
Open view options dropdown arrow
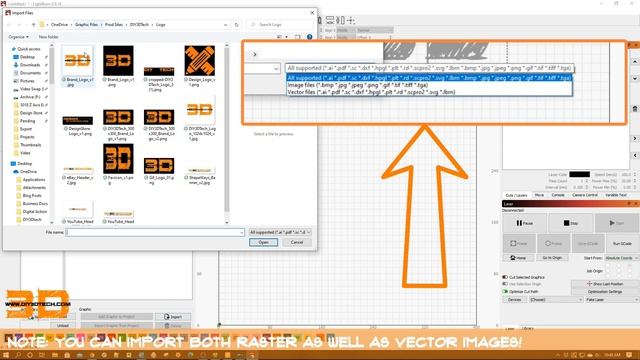[286, 37]
